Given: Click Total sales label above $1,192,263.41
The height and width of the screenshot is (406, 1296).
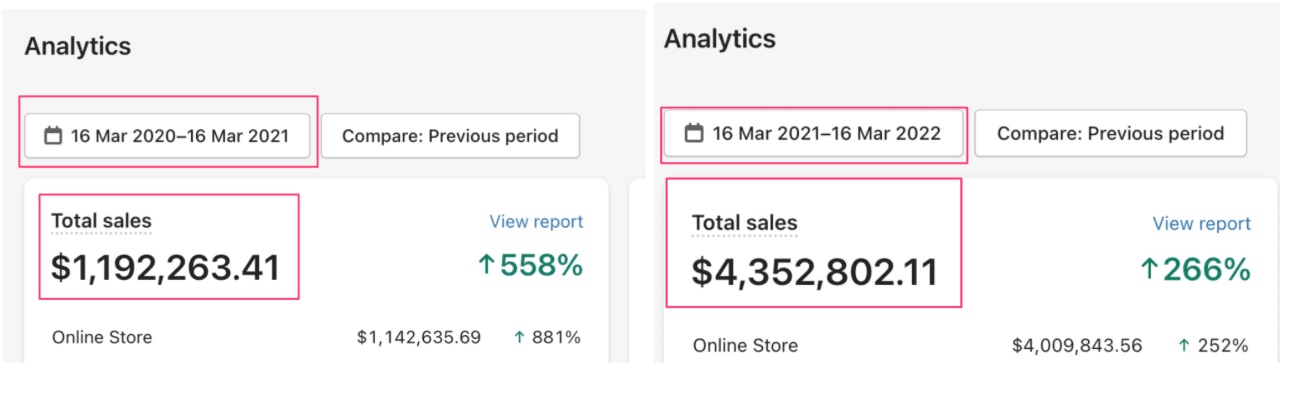Looking at the screenshot, I should pyautogui.click(x=101, y=221).
